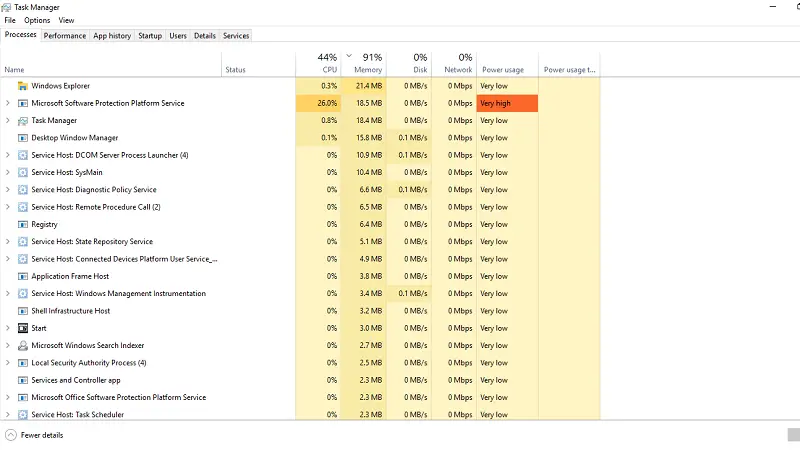Screen dimensions: 800x450
Task: Select the Very high power usage cell
Action: [x=507, y=103]
